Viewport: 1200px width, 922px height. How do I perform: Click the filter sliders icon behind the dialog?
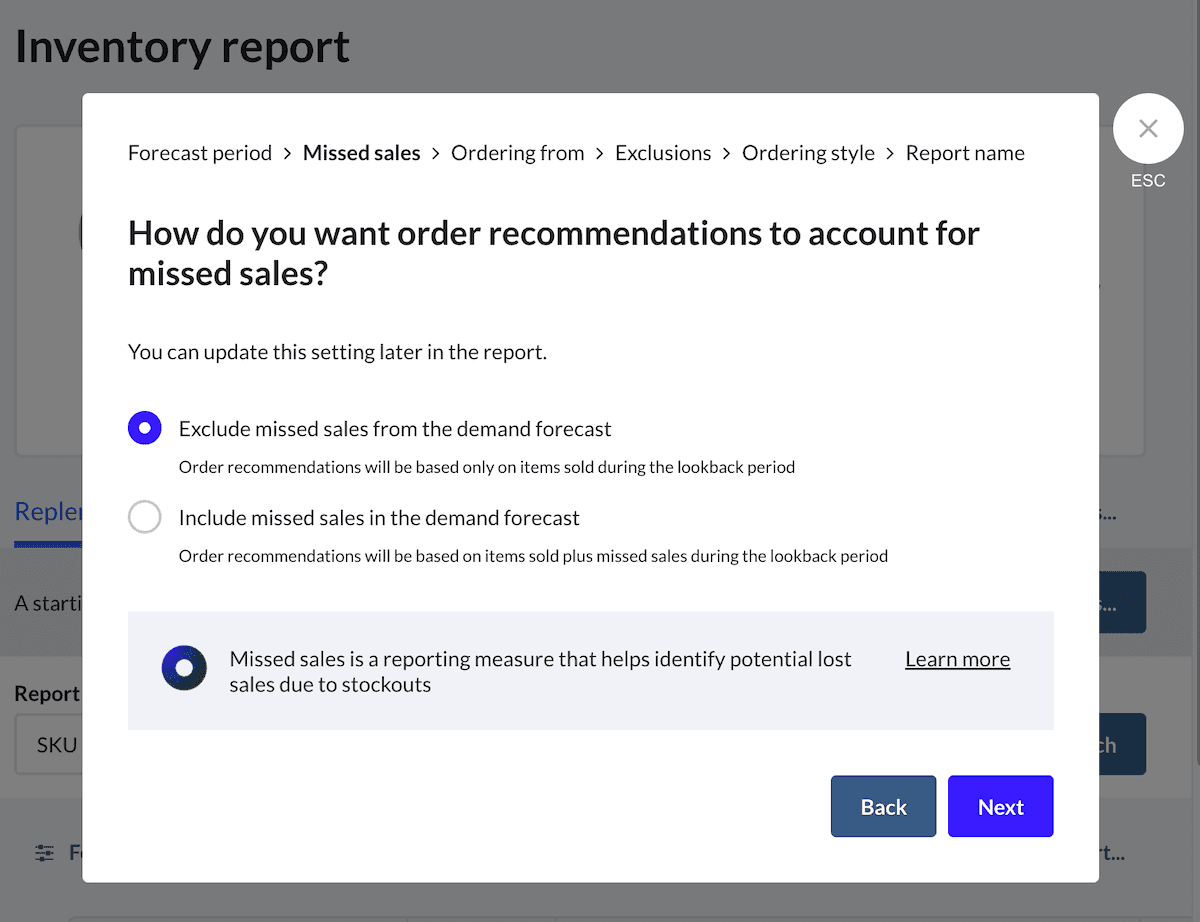44,853
